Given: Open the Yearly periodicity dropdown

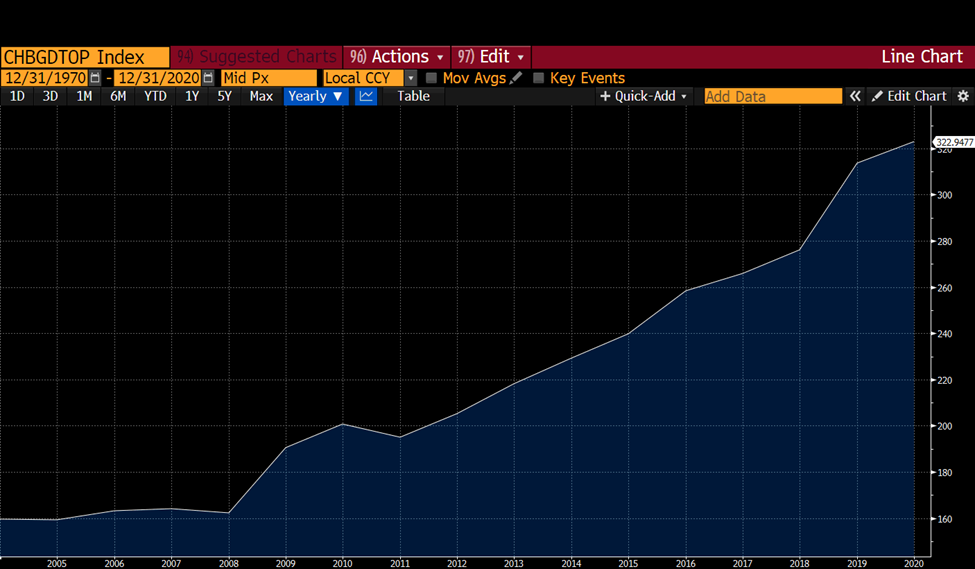Looking at the screenshot, I should 315,96.
